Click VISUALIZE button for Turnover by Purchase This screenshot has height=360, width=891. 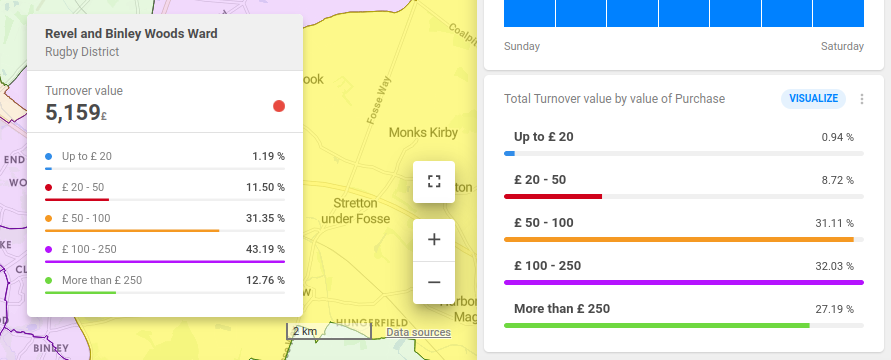813,99
